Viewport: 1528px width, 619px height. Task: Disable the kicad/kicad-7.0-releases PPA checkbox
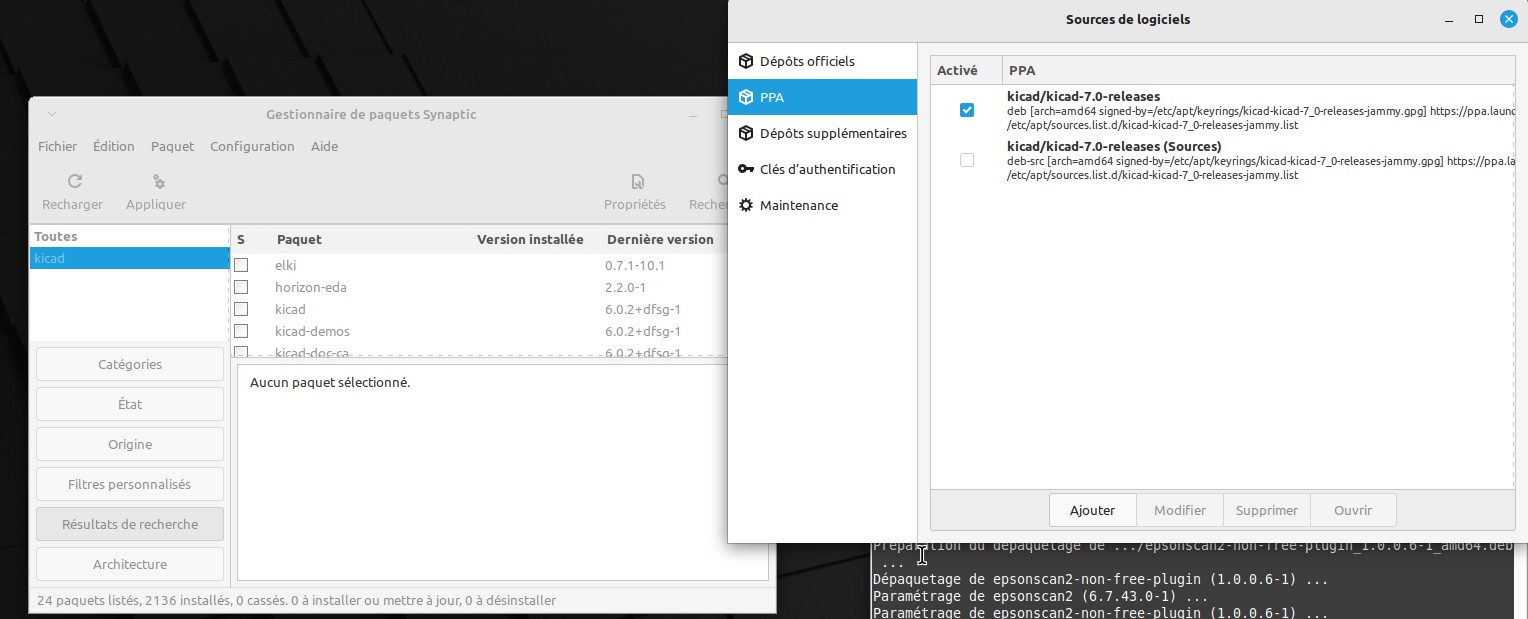(x=966, y=110)
